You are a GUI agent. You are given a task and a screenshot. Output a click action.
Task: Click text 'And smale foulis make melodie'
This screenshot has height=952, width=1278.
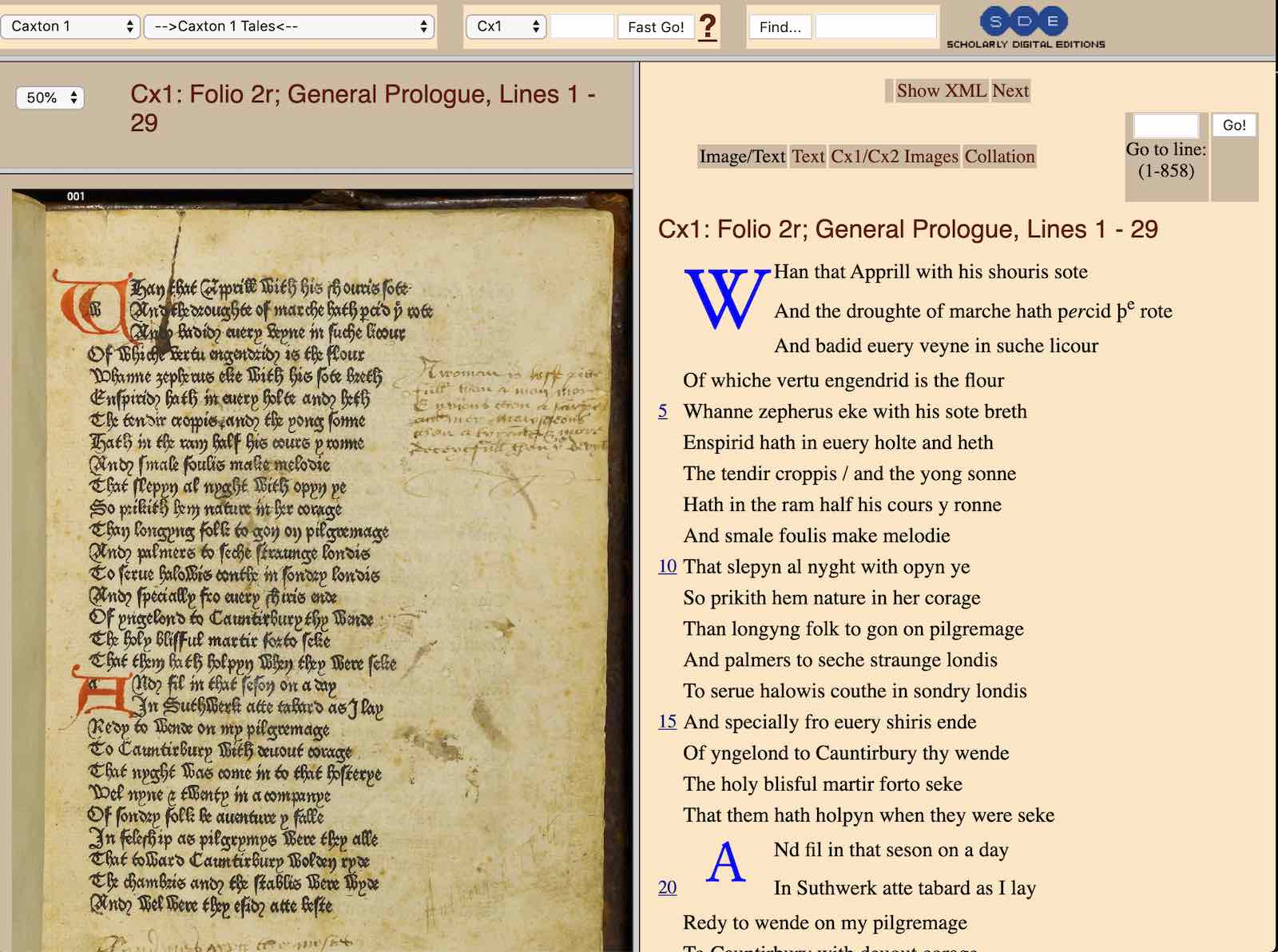[816, 536]
